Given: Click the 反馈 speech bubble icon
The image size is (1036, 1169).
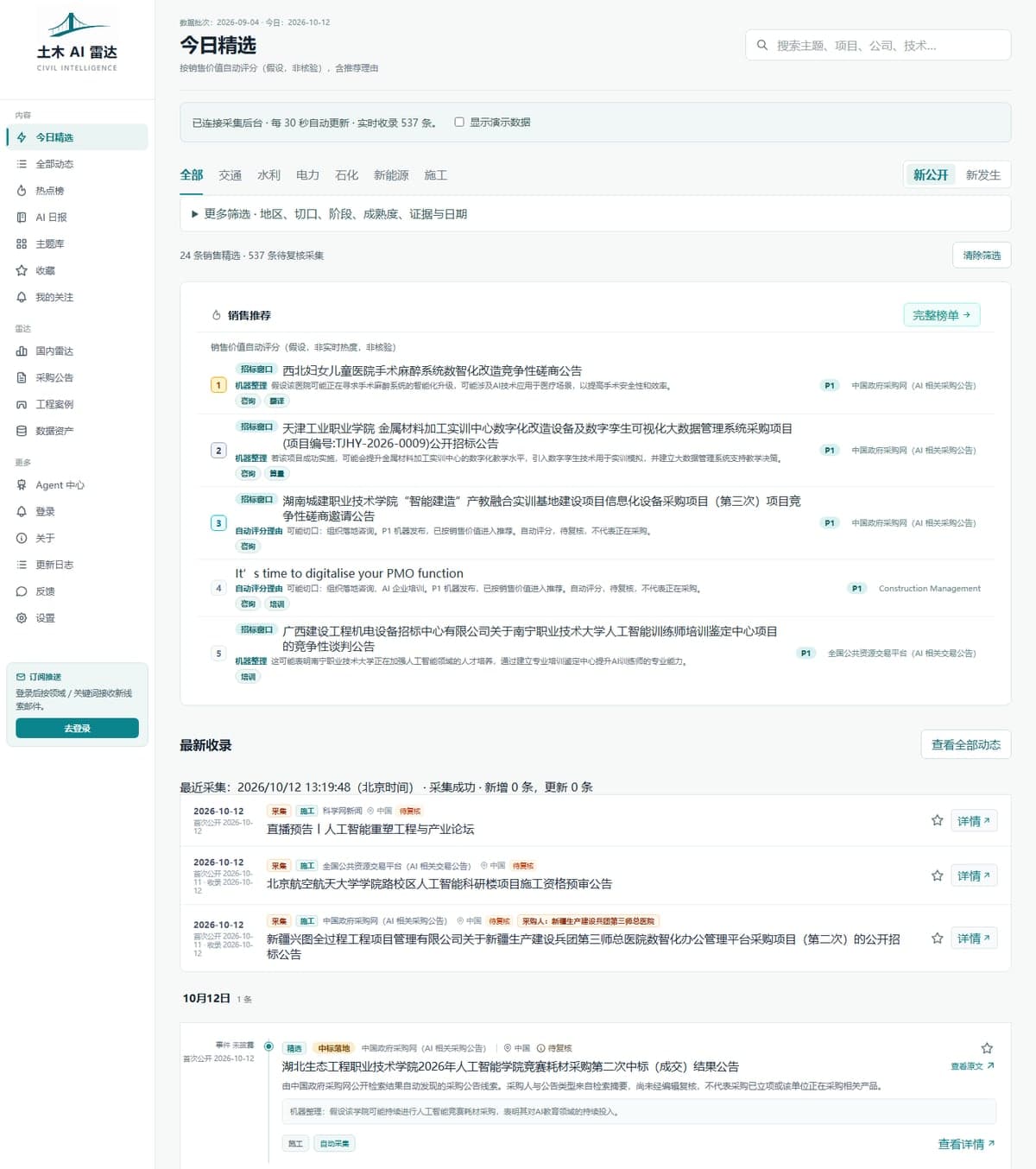Looking at the screenshot, I should pos(22,591).
